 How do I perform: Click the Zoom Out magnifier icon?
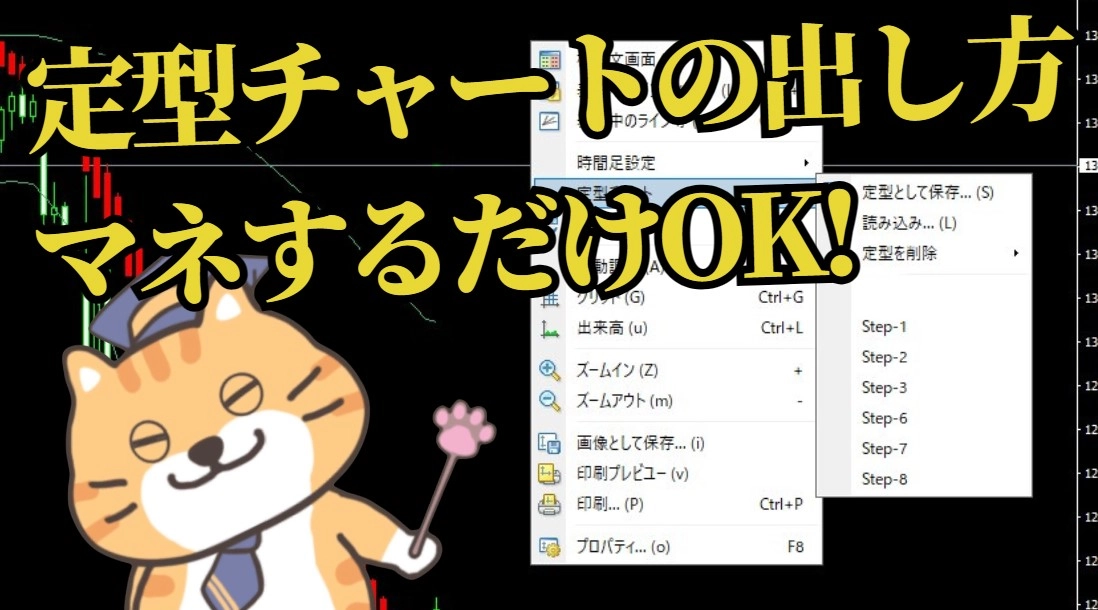pyautogui.click(x=549, y=401)
